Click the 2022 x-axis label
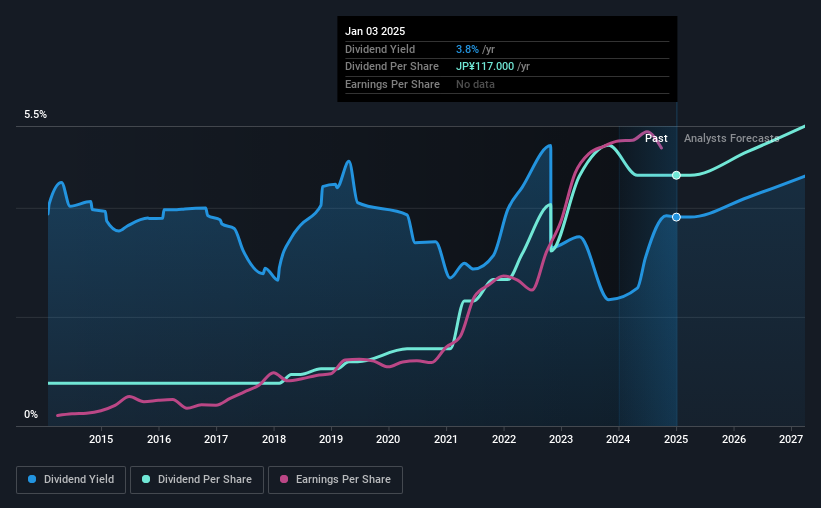 tap(504, 439)
